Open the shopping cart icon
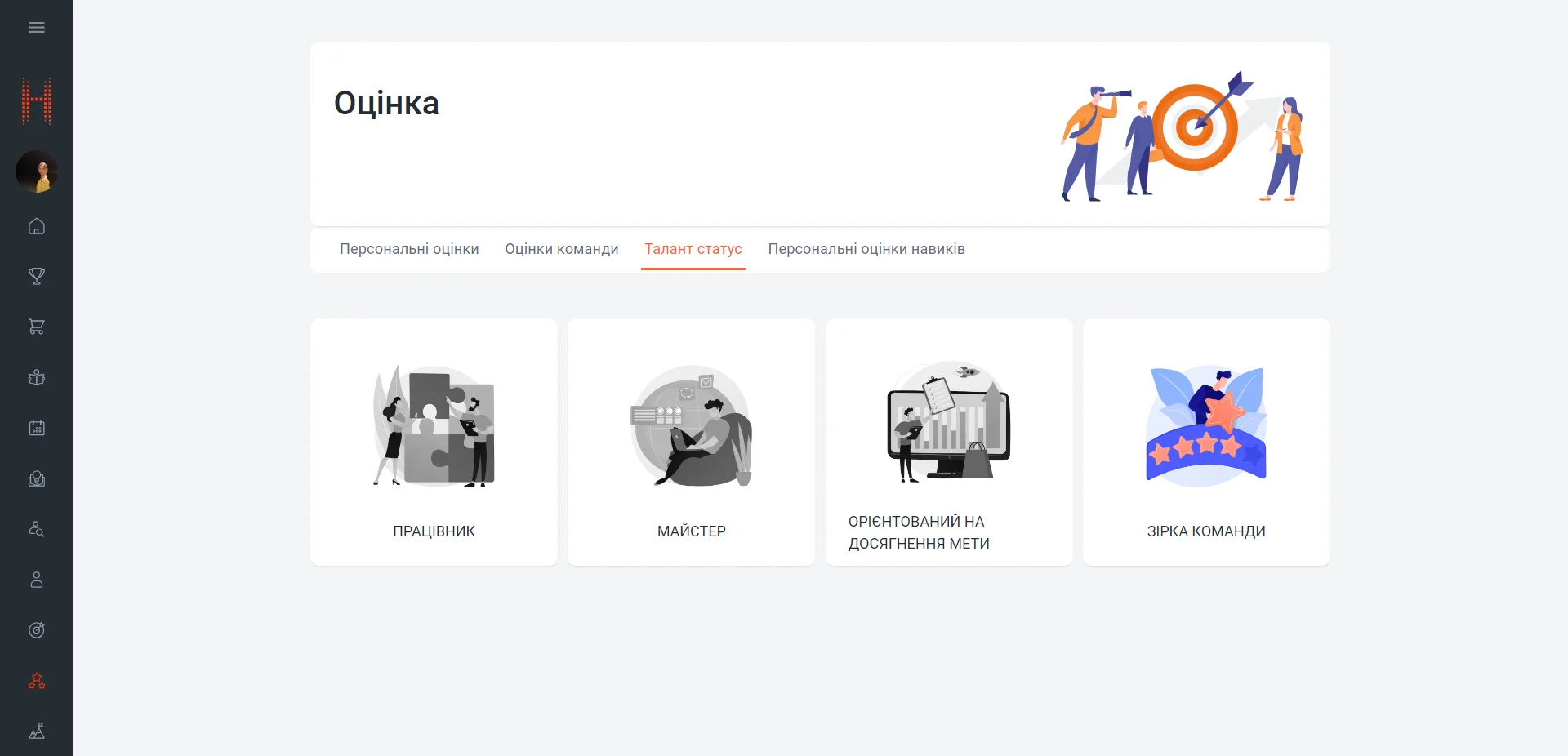The height and width of the screenshot is (756, 1568). (x=37, y=327)
